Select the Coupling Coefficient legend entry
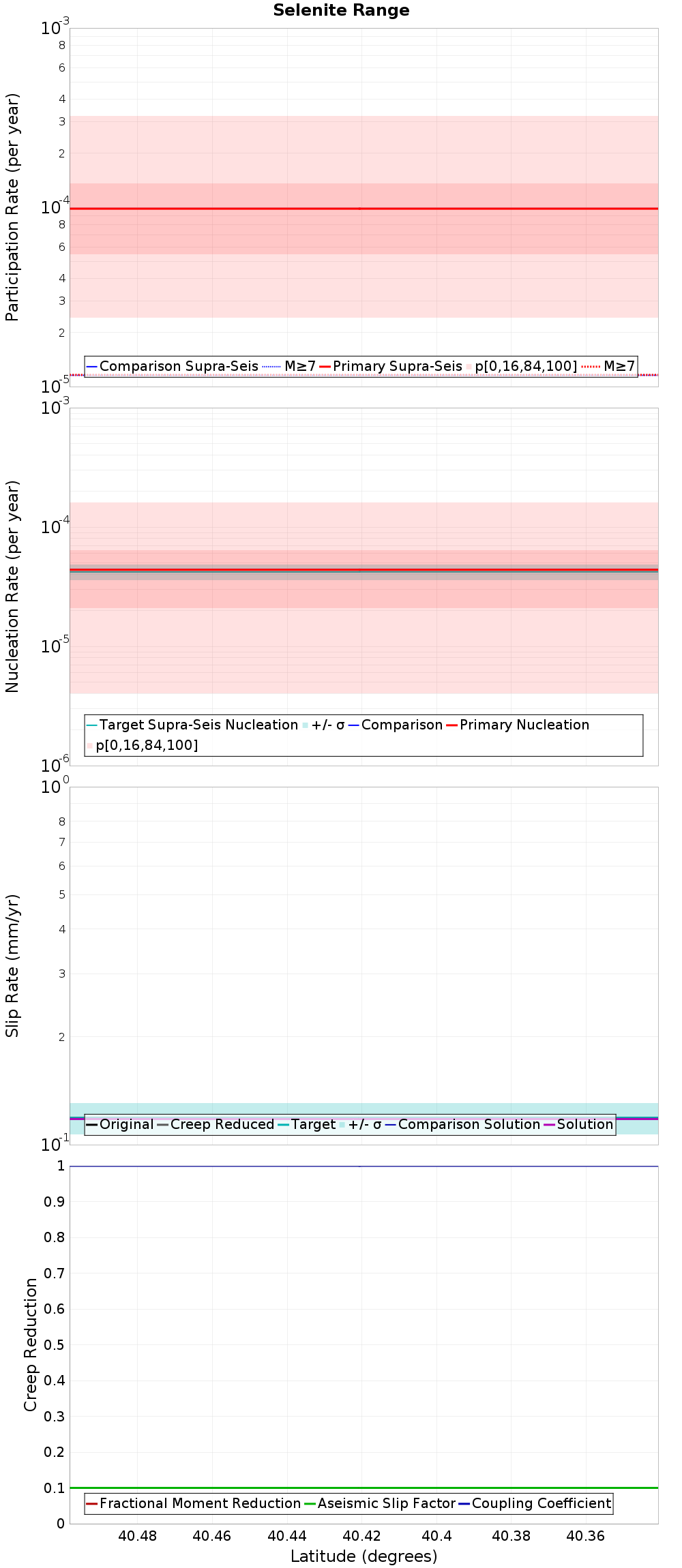Screen dimensions: 682x1568 point(535,1503)
